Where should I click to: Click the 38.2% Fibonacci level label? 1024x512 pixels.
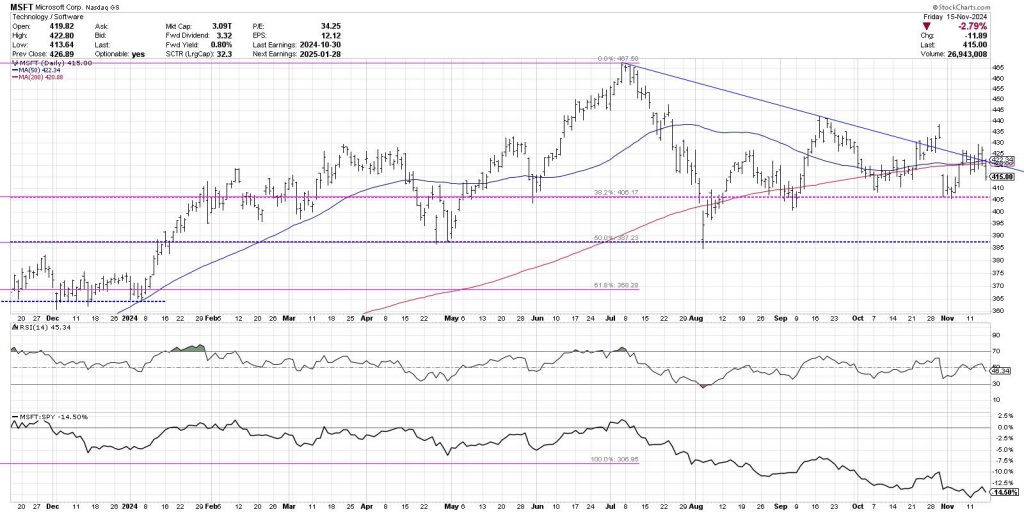click(x=618, y=193)
